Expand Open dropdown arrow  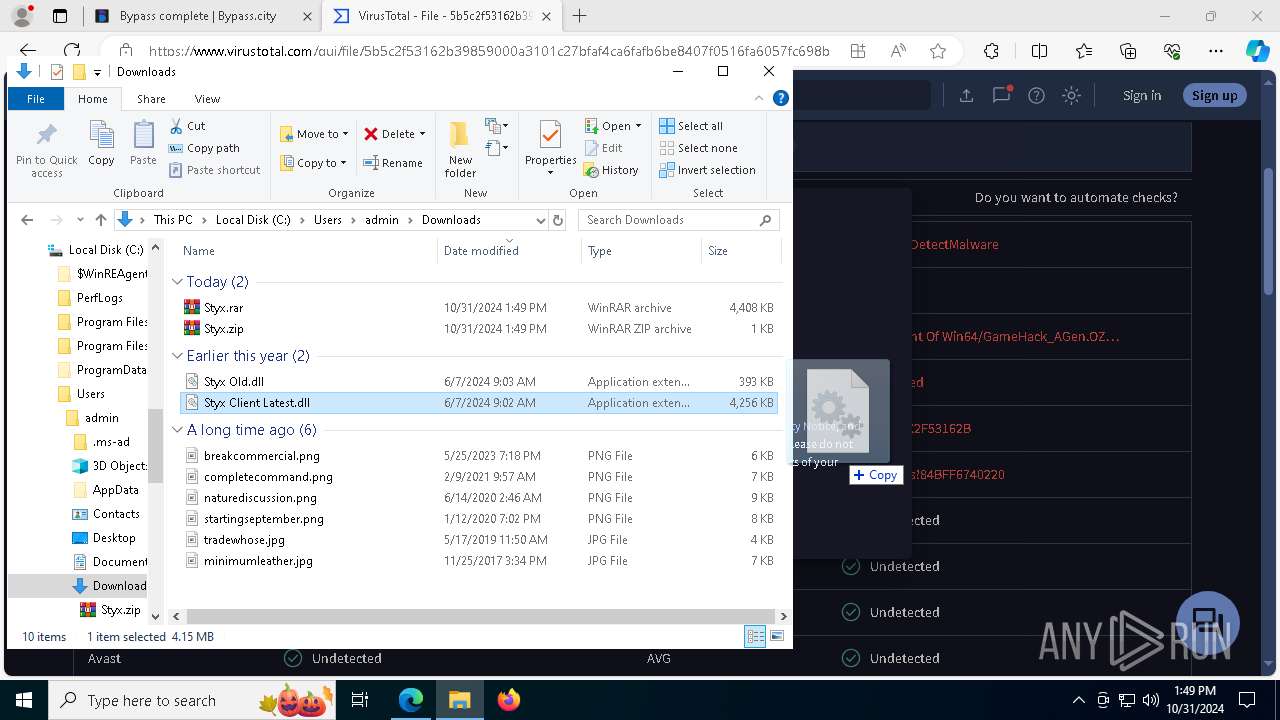tap(638, 126)
